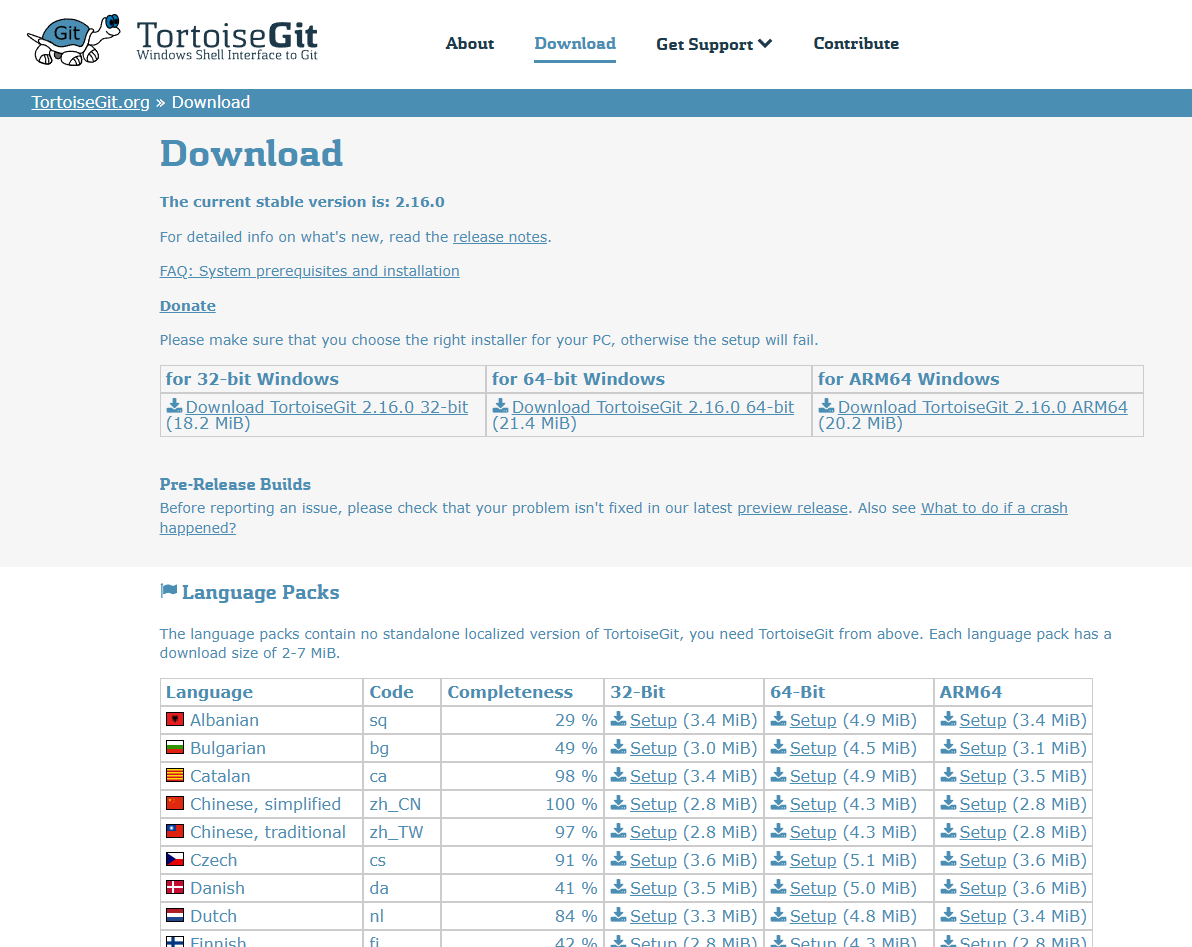The image size is (1192, 947).
Task: Download TortoiseGit 2.16.0 64-bit link
Action: (653, 407)
